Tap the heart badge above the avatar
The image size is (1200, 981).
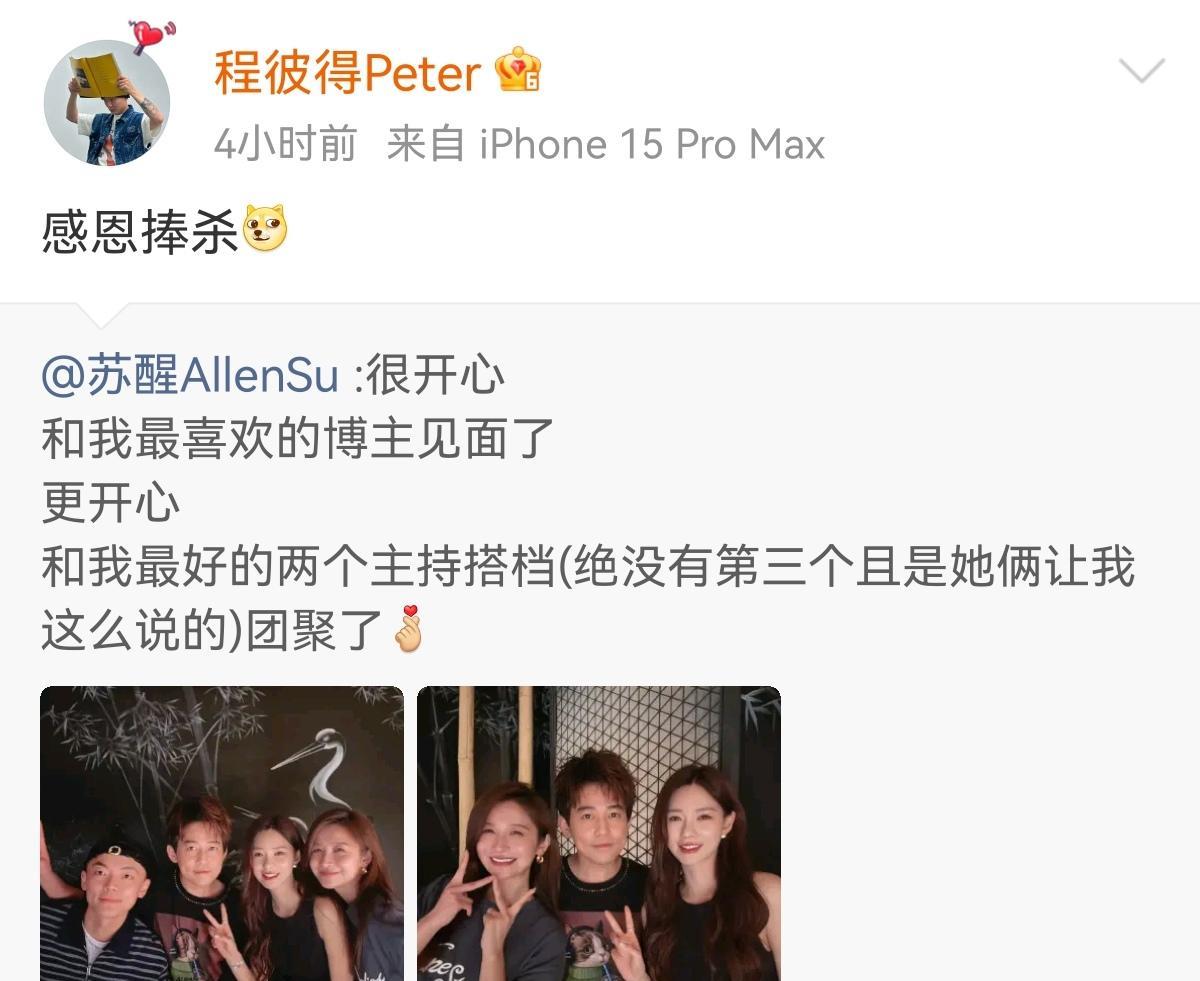(152, 37)
